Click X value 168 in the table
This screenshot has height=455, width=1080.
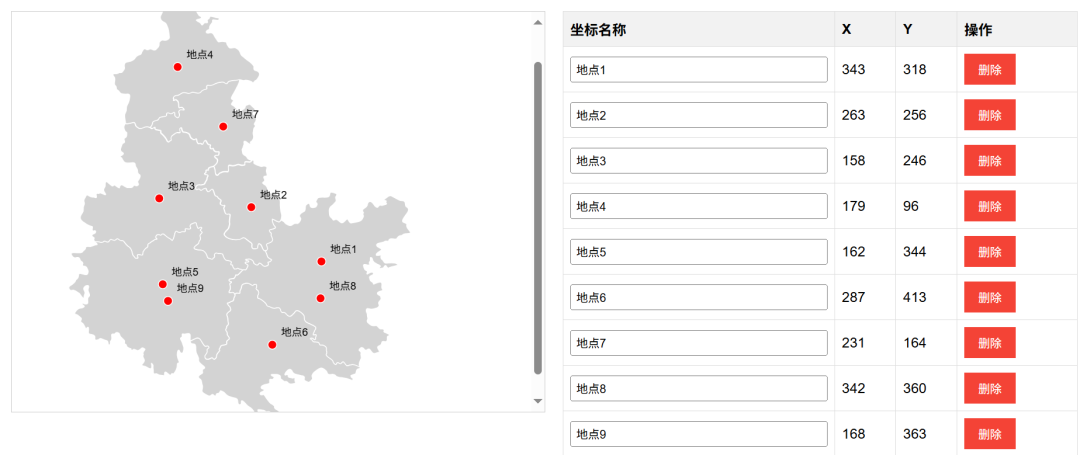853,434
